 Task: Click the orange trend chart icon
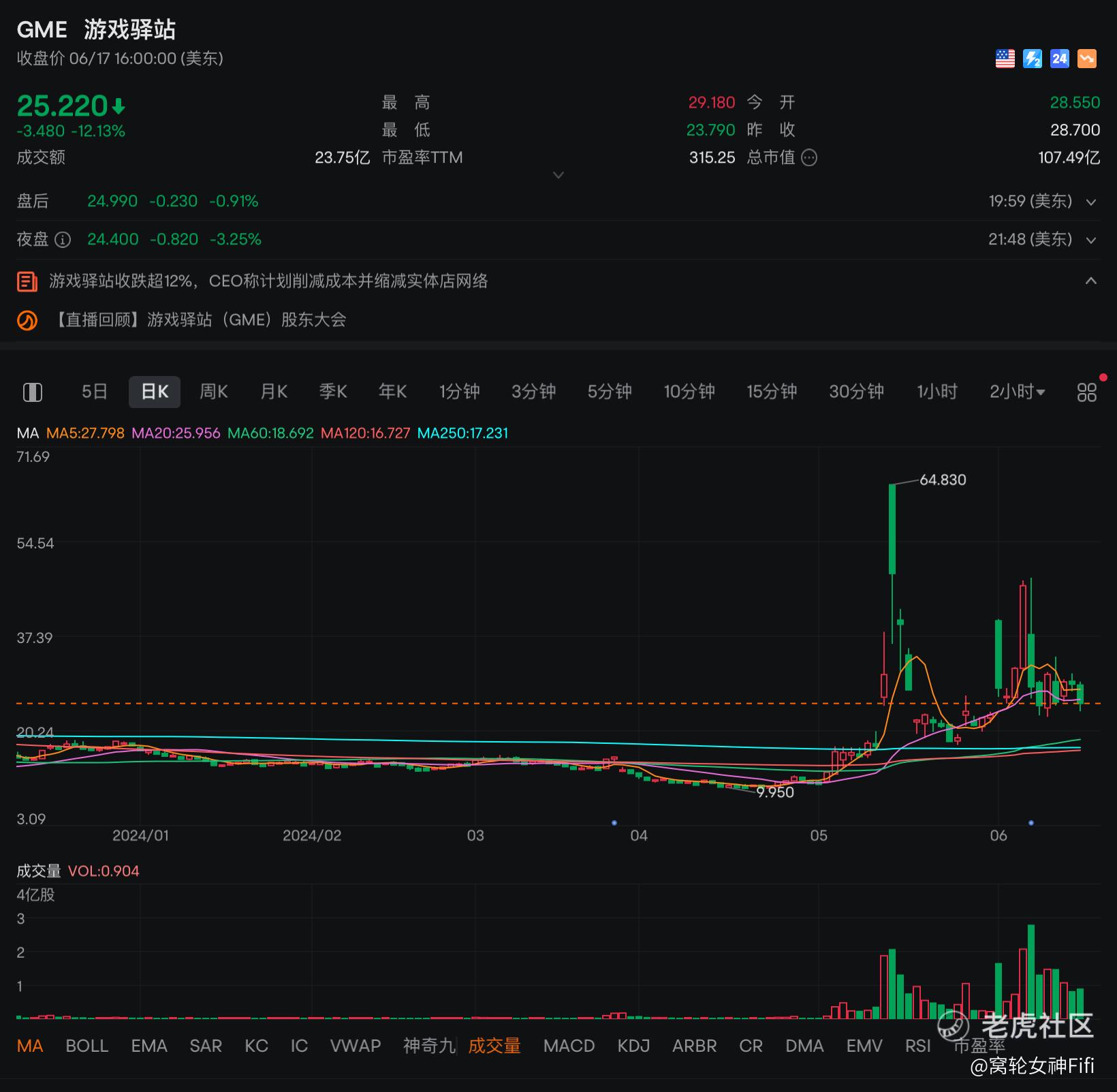(1086, 59)
